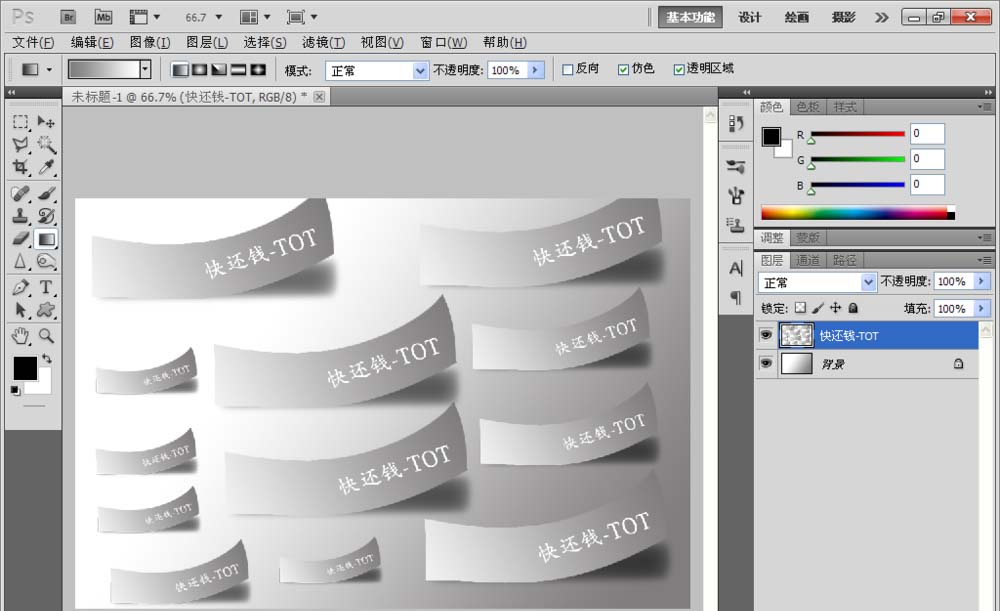Choose reflected gradient style
This screenshot has width=1000, height=611.
click(239, 70)
